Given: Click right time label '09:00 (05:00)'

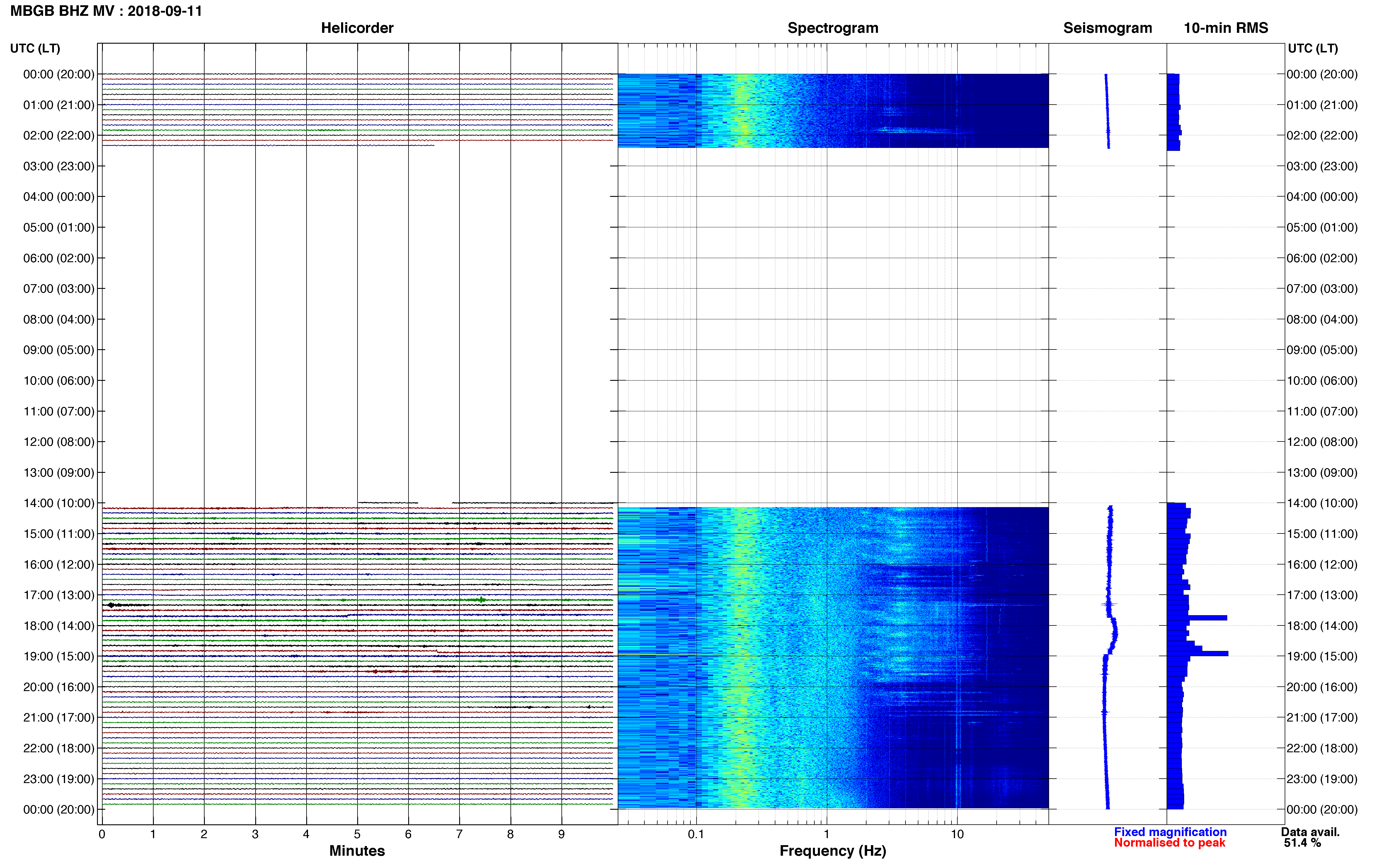Looking at the screenshot, I should click(x=1322, y=350).
